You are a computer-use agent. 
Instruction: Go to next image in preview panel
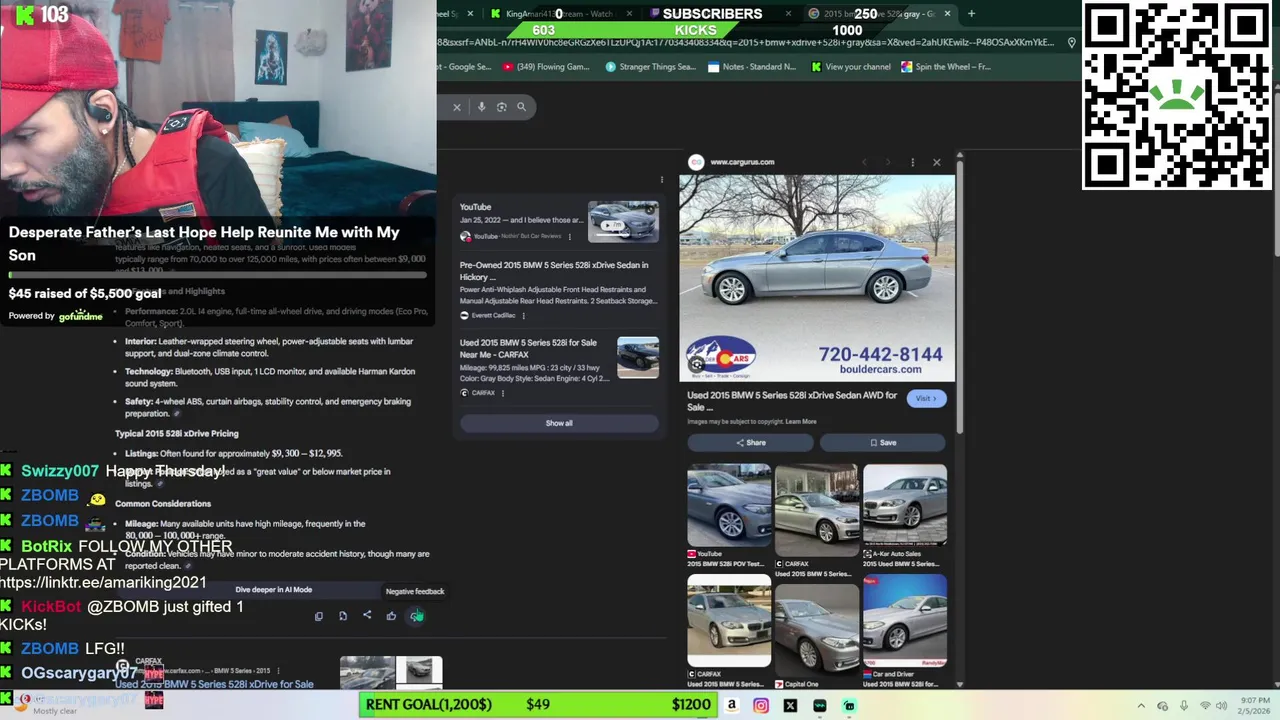[x=888, y=162]
